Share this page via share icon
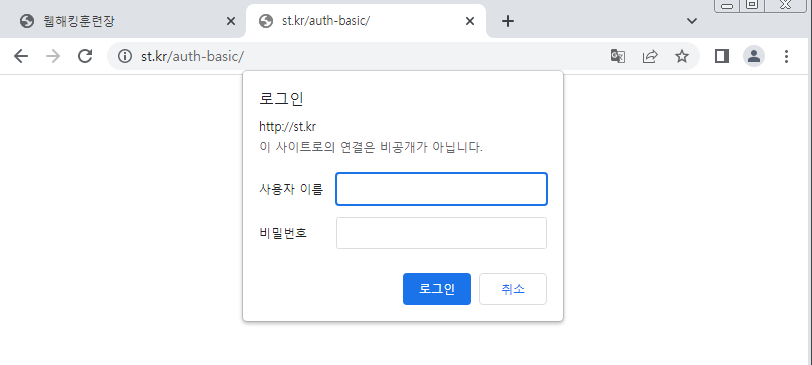This screenshot has width=812, height=365. [650, 56]
